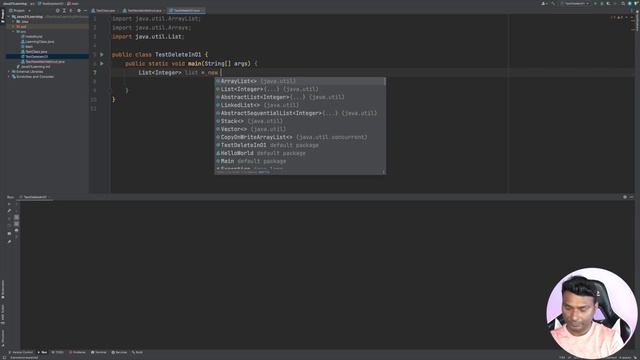Viewport: 640px width, 360px height.
Task: Select Vector<> completion suggestion
Action: pyautogui.click(x=300, y=129)
